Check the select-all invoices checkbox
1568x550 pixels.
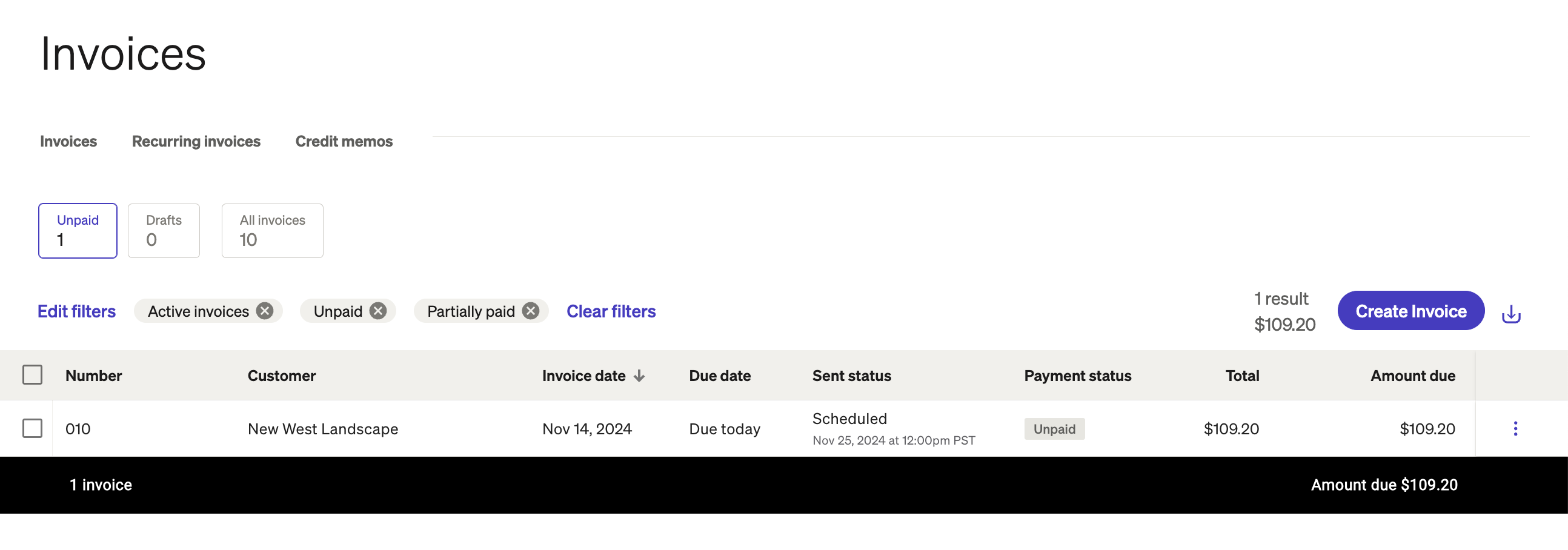(32, 375)
